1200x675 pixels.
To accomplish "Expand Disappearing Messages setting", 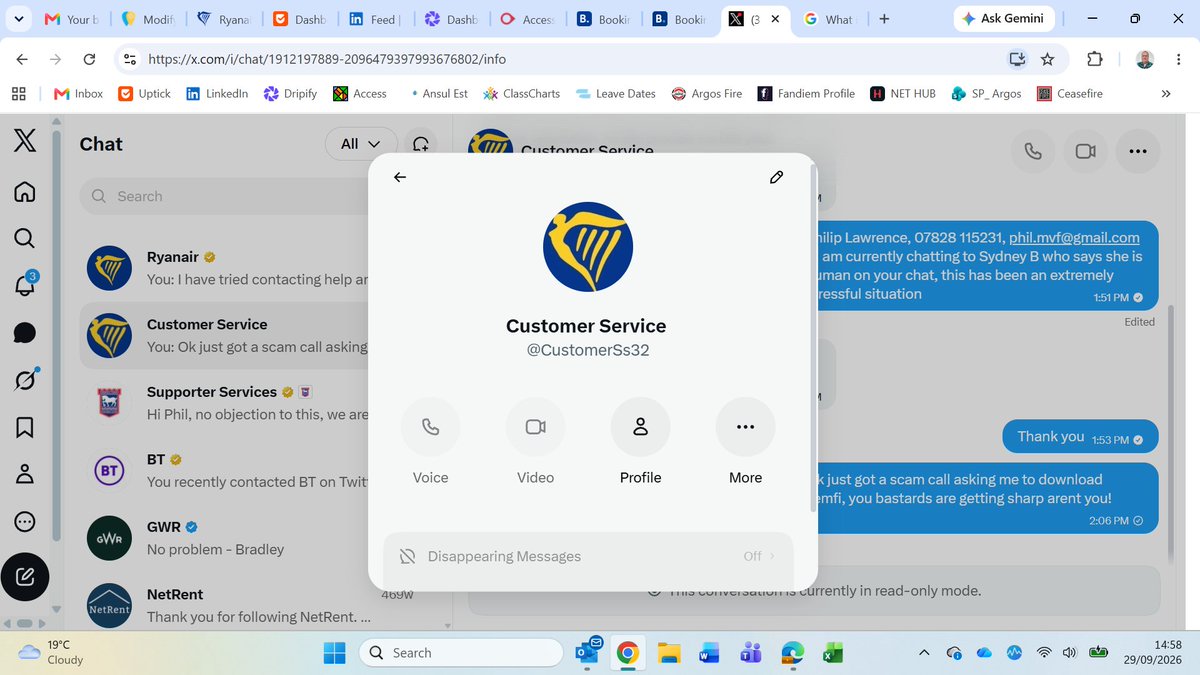I will (x=589, y=556).
